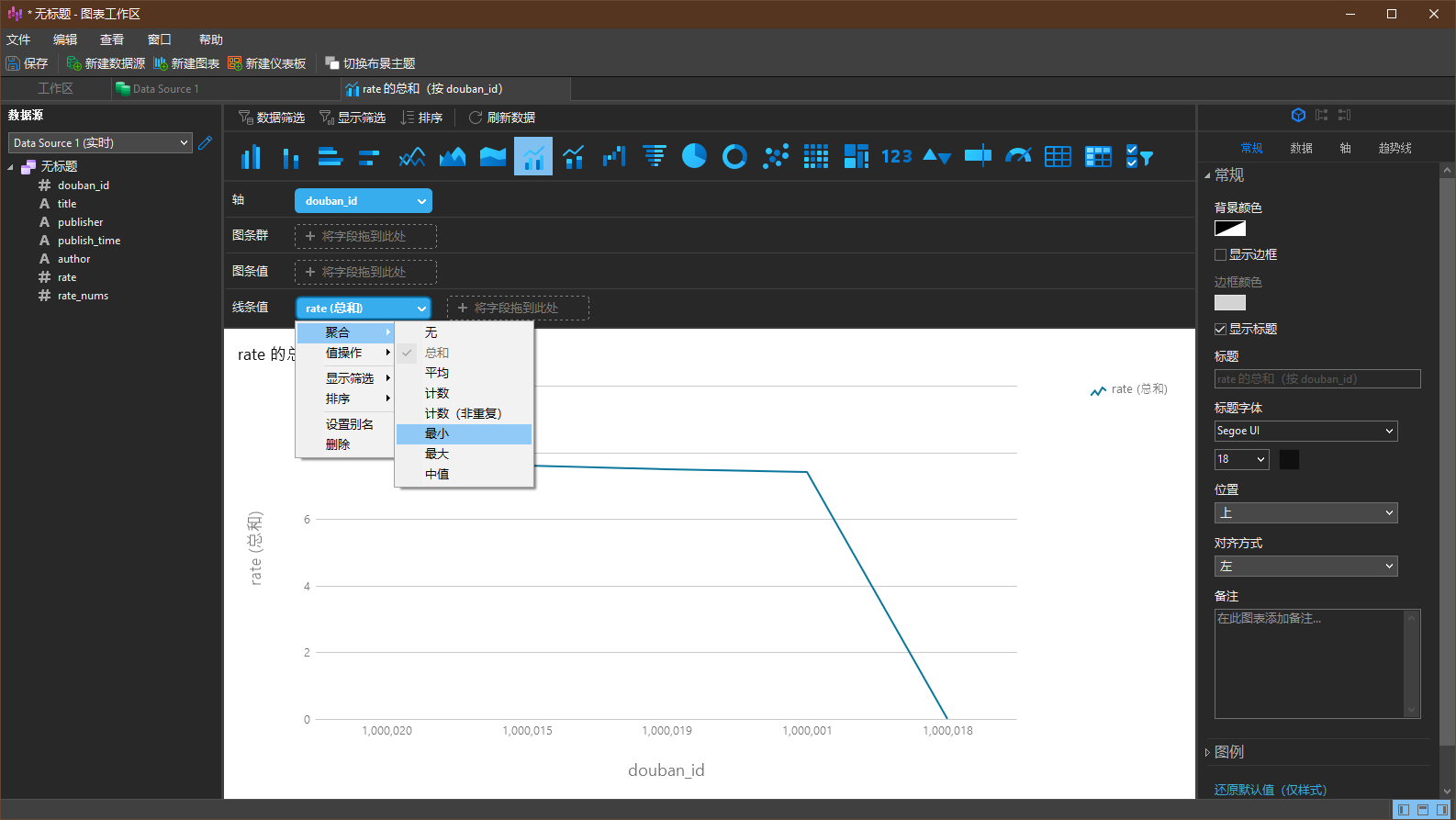1456x820 pixels.
Task: Open the font size 18 dropdown
Action: tap(1242, 459)
